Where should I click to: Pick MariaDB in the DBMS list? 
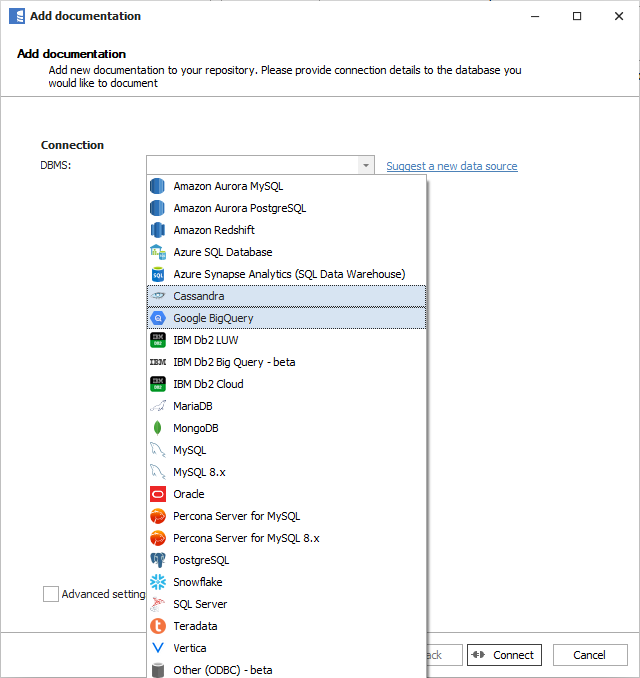(x=195, y=406)
